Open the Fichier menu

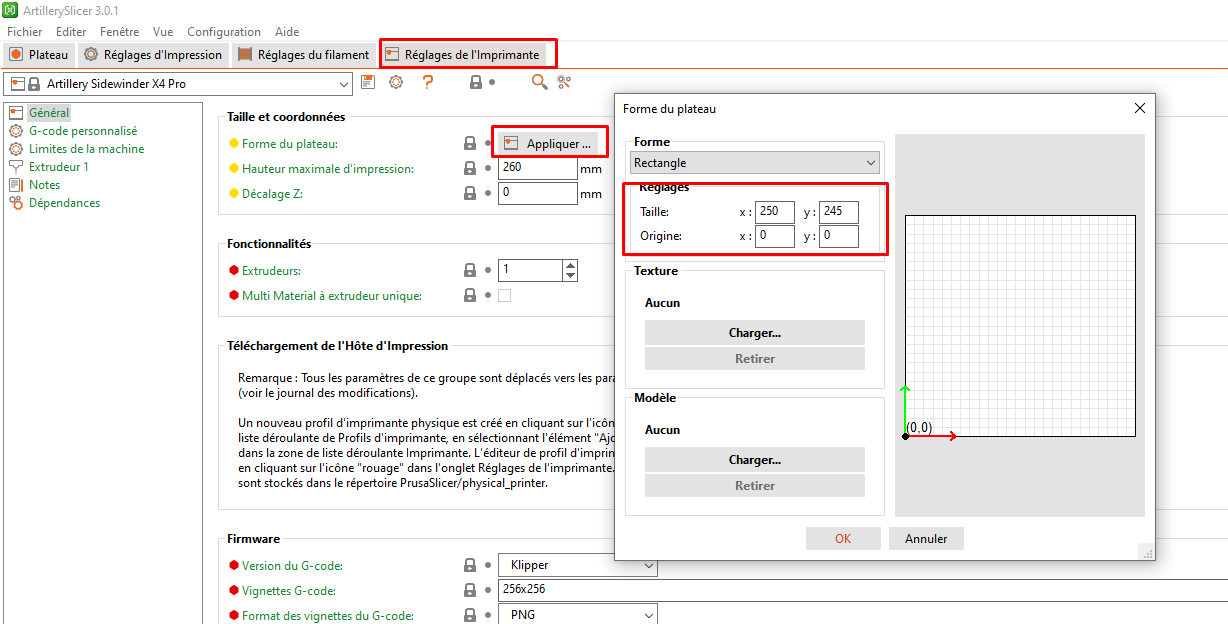point(24,32)
